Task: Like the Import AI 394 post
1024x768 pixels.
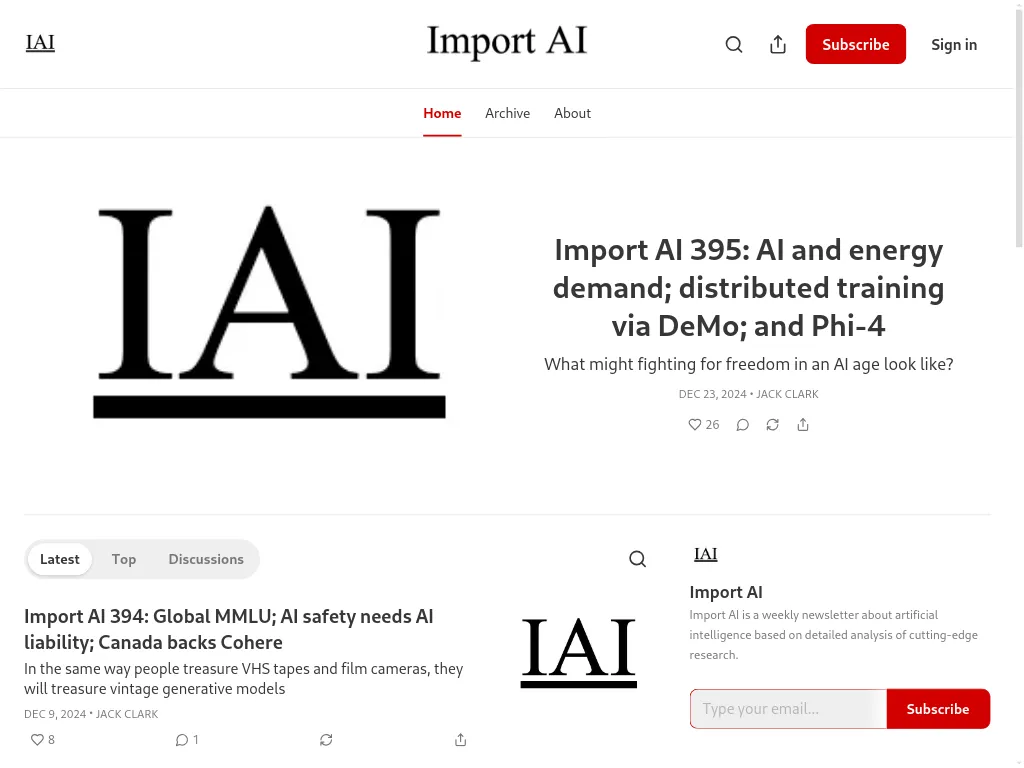Action: [x=43, y=739]
